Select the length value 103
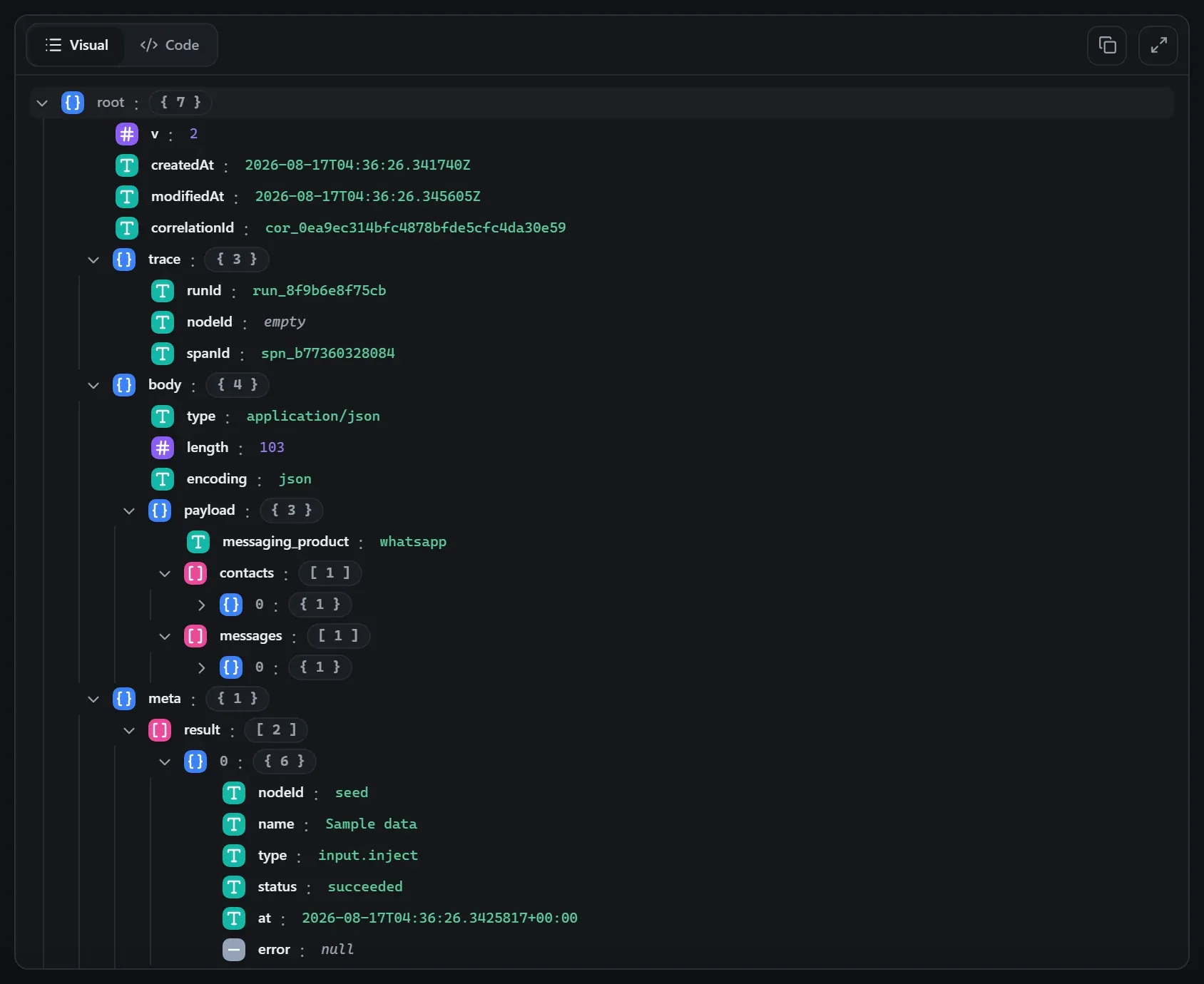Image resolution: width=1204 pixels, height=984 pixels. click(272, 448)
